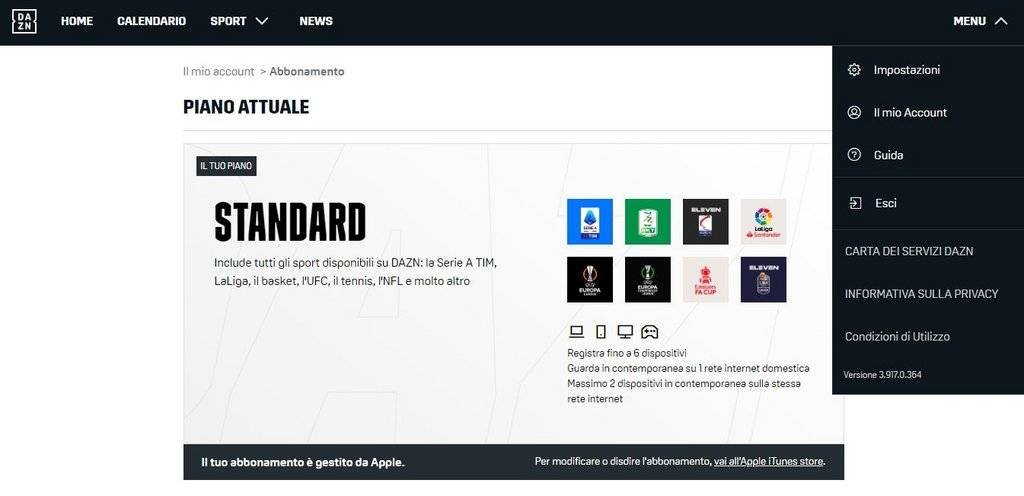
Task: Click the desktop monitor device icon
Action: click(625, 332)
